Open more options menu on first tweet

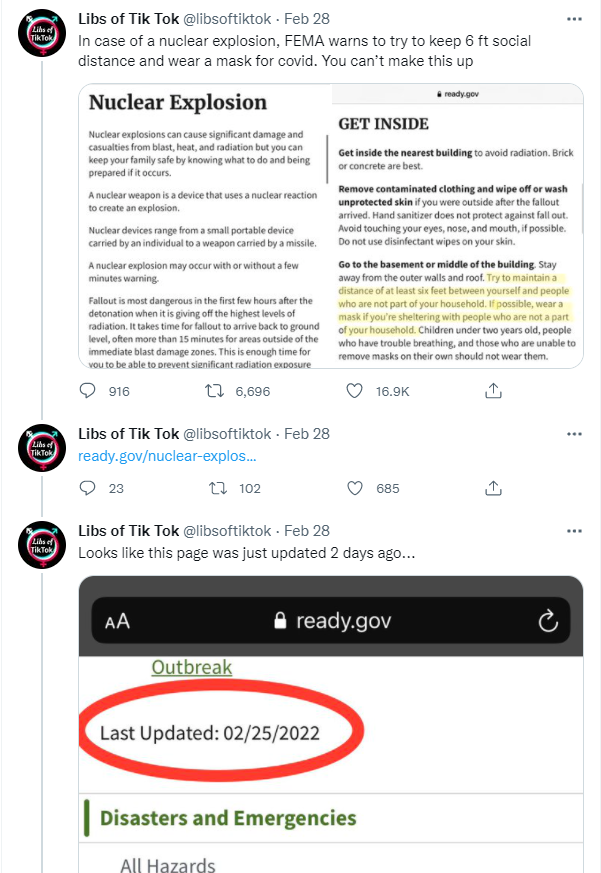[x=574, y=19]
